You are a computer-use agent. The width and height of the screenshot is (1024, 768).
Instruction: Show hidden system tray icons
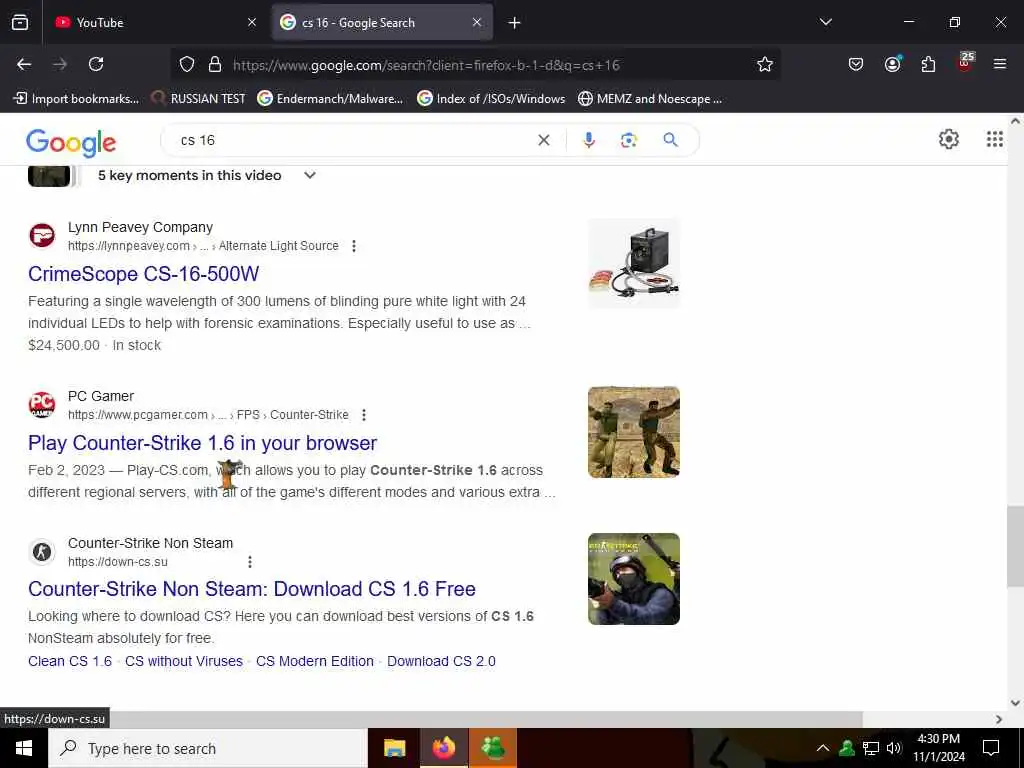[823, 748]
